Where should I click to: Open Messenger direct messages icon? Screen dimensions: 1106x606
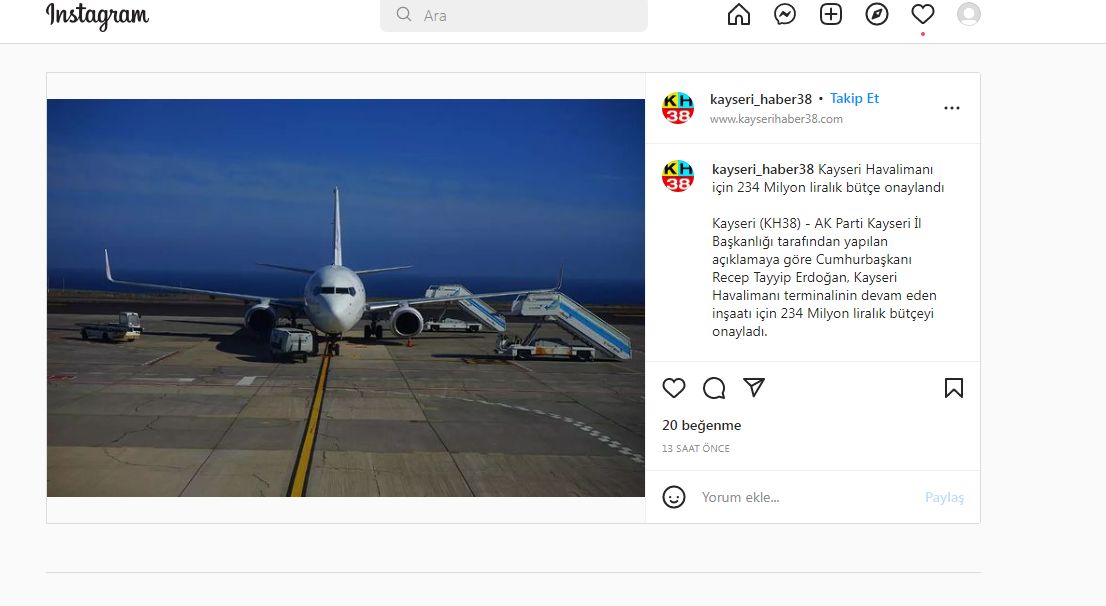tap(785, 14)
